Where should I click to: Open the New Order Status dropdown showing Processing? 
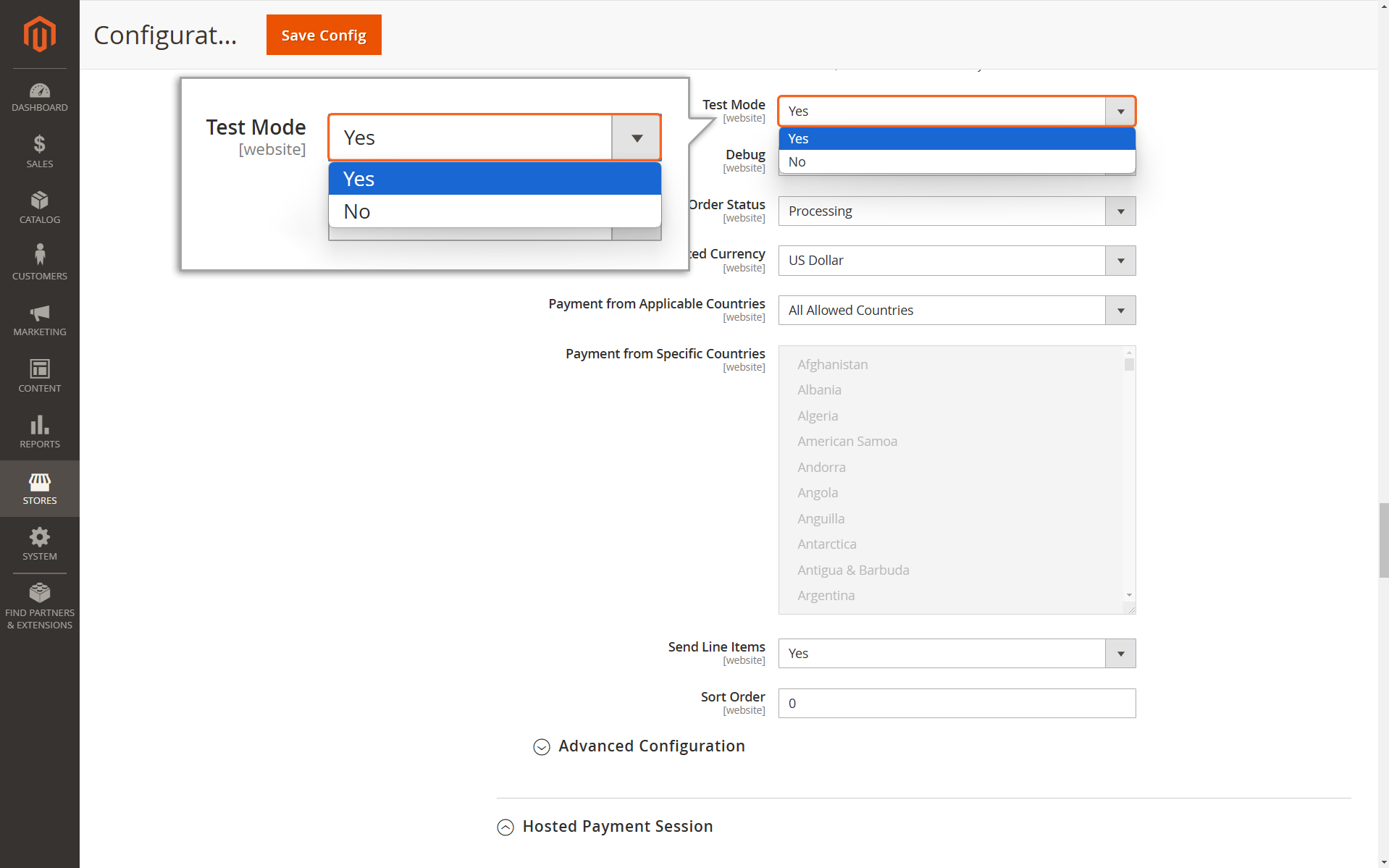pyautogui.click(x=957, y=211)
